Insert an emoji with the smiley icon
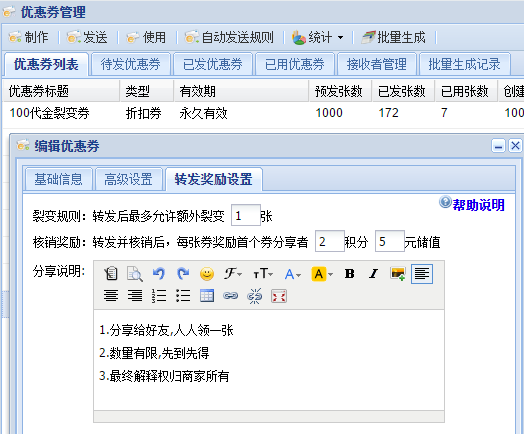Viewport: 524px width, 434px height. pos(207,274)
